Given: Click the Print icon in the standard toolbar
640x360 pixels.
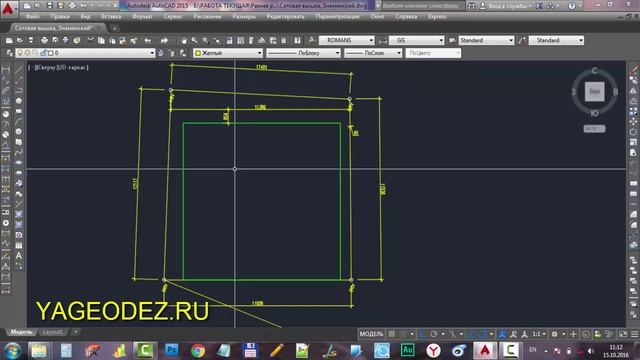Looking at the screenshot, I should pos(44,40).
